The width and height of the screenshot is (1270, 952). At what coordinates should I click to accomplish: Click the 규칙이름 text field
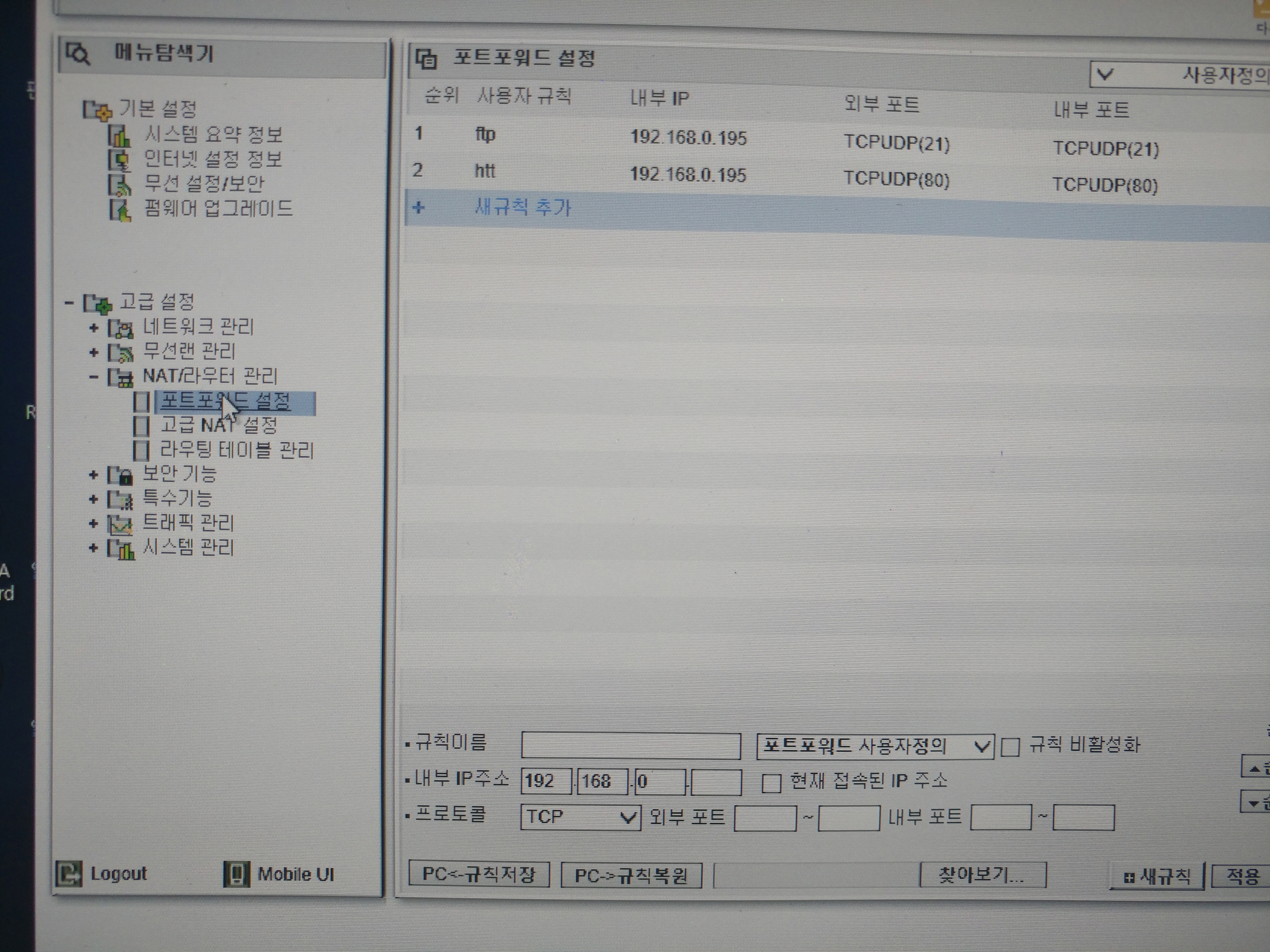(x=631, y=746)
